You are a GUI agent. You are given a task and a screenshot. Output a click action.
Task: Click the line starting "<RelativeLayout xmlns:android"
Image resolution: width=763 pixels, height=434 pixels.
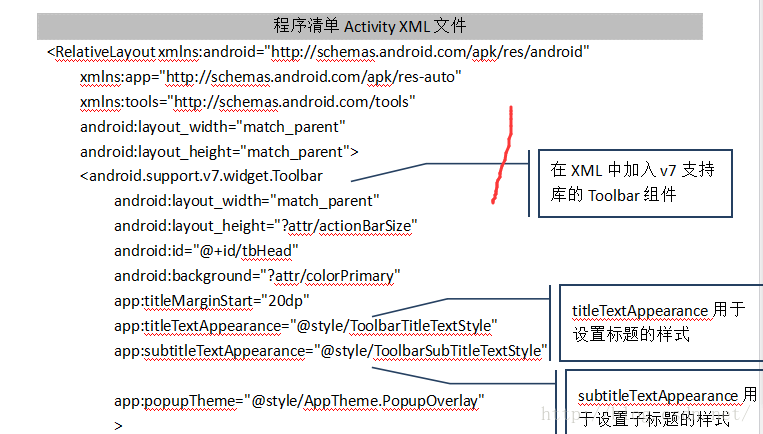(318, 52)
